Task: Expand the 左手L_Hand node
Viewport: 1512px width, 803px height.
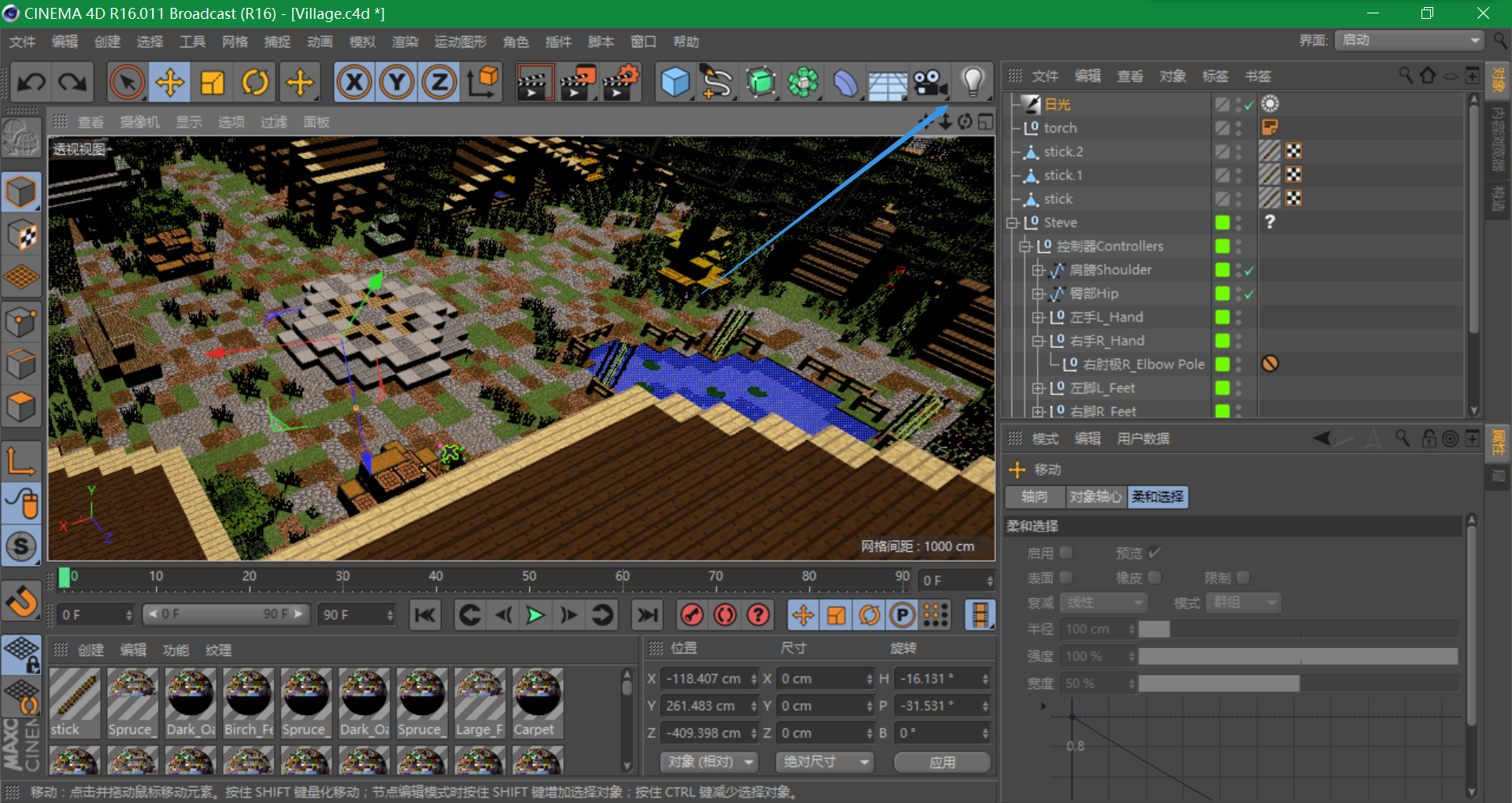Action: (1038, 317)
